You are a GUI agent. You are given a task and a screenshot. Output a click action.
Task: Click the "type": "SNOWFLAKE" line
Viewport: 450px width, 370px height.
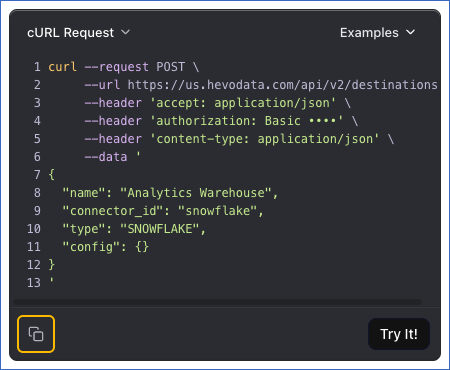coord(134,229)
